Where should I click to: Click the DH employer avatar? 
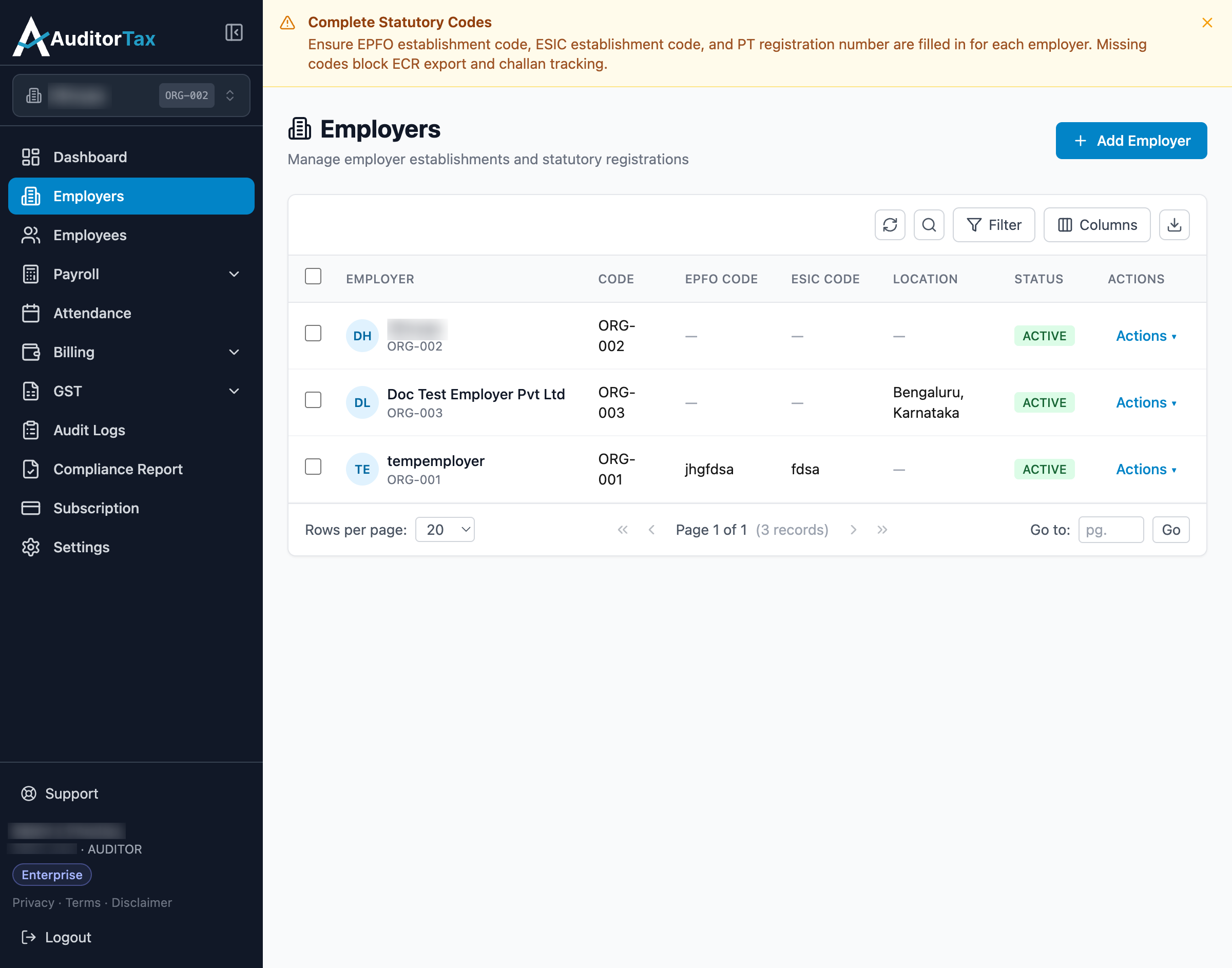coord(362,336)
